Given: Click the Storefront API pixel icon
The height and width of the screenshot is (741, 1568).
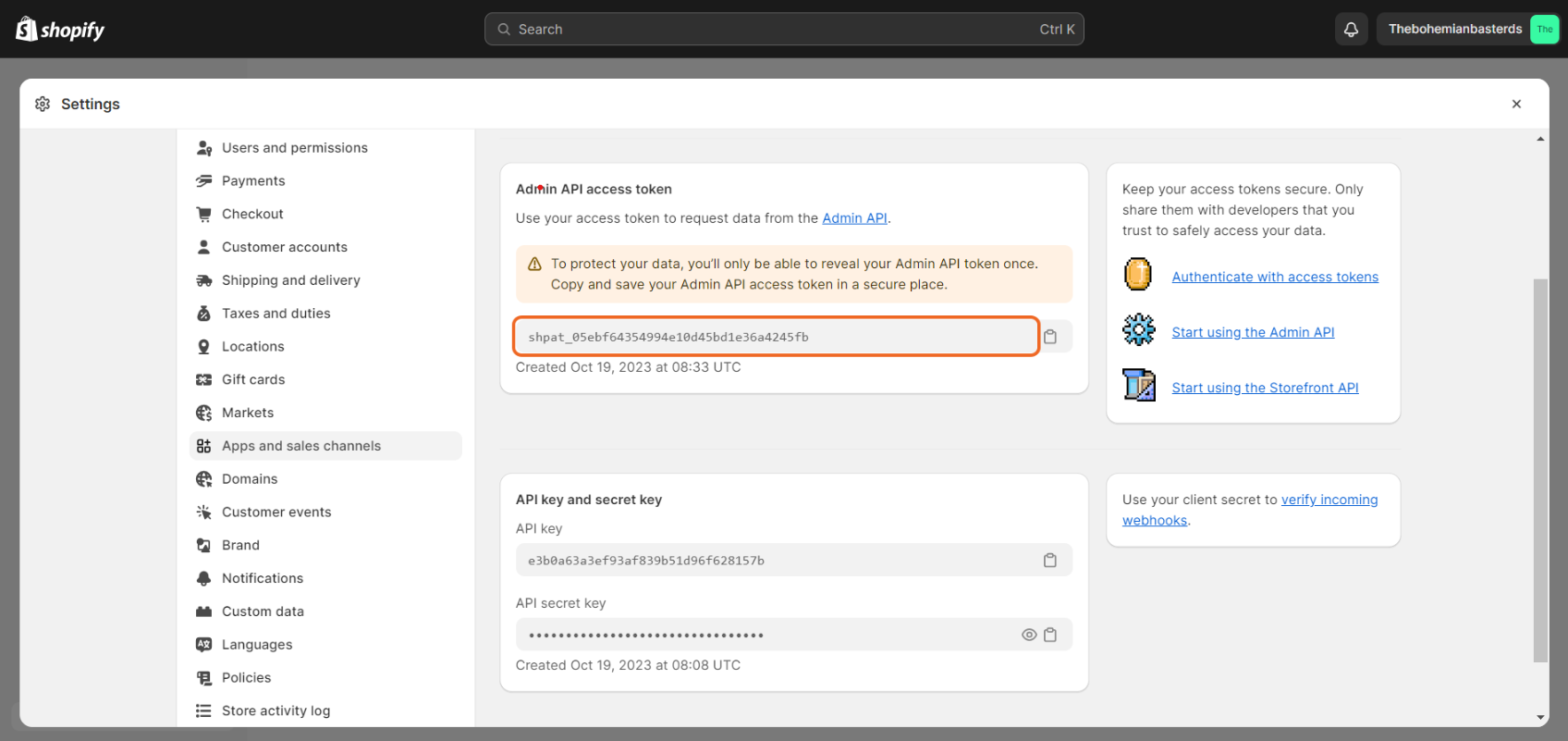Looking at the screenshot, I should click(x=1139, y=384).
